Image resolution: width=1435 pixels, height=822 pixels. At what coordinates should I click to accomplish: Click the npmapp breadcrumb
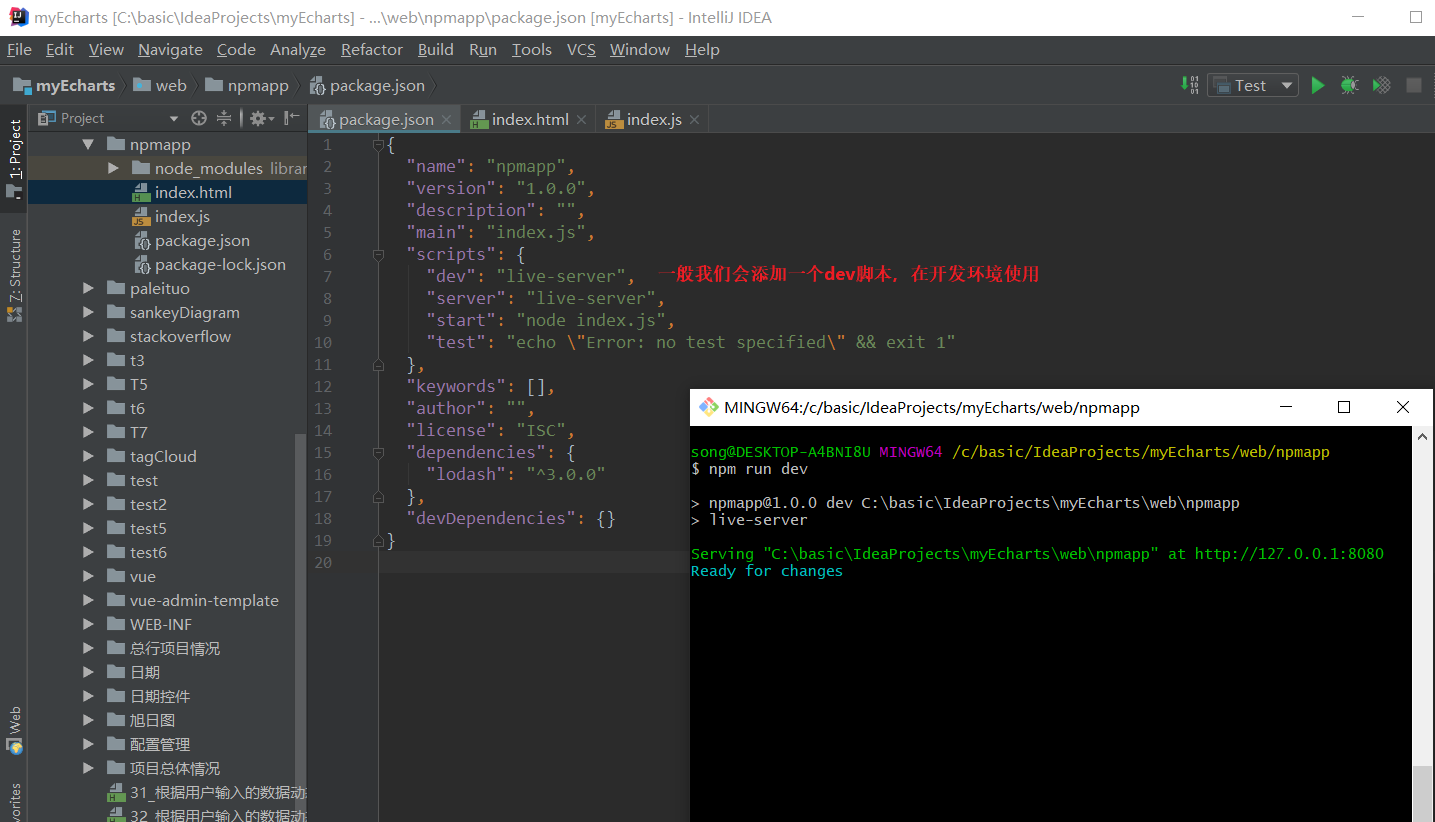click(x=247, y=86)
